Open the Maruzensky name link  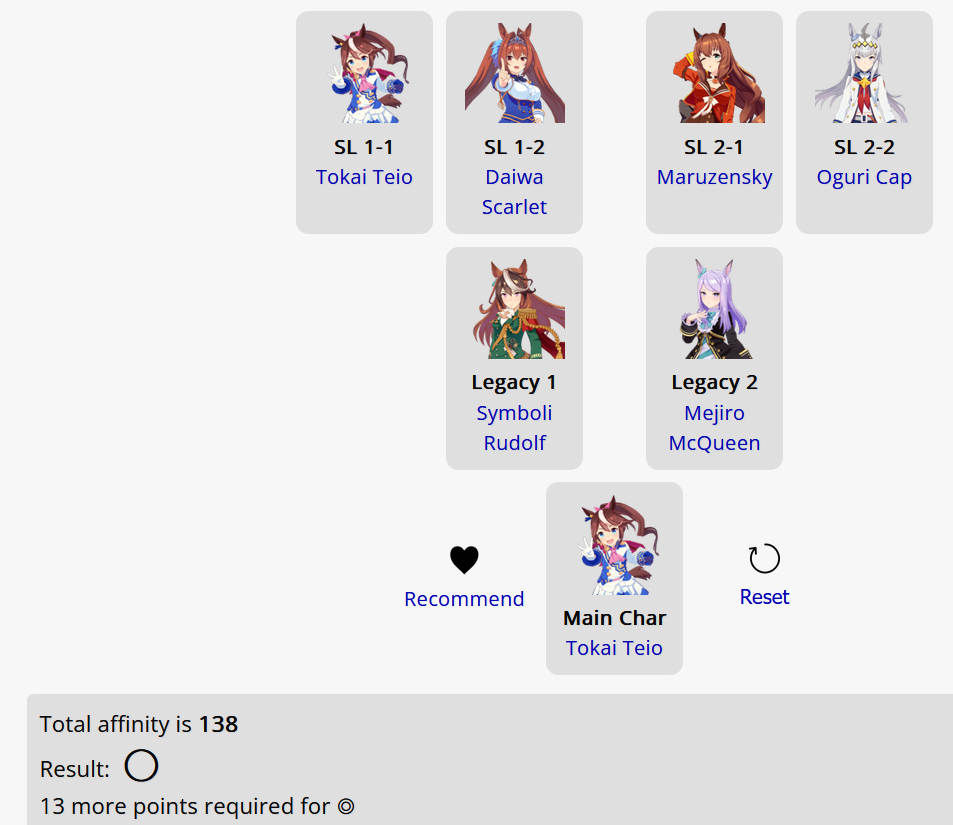[714, 177]
